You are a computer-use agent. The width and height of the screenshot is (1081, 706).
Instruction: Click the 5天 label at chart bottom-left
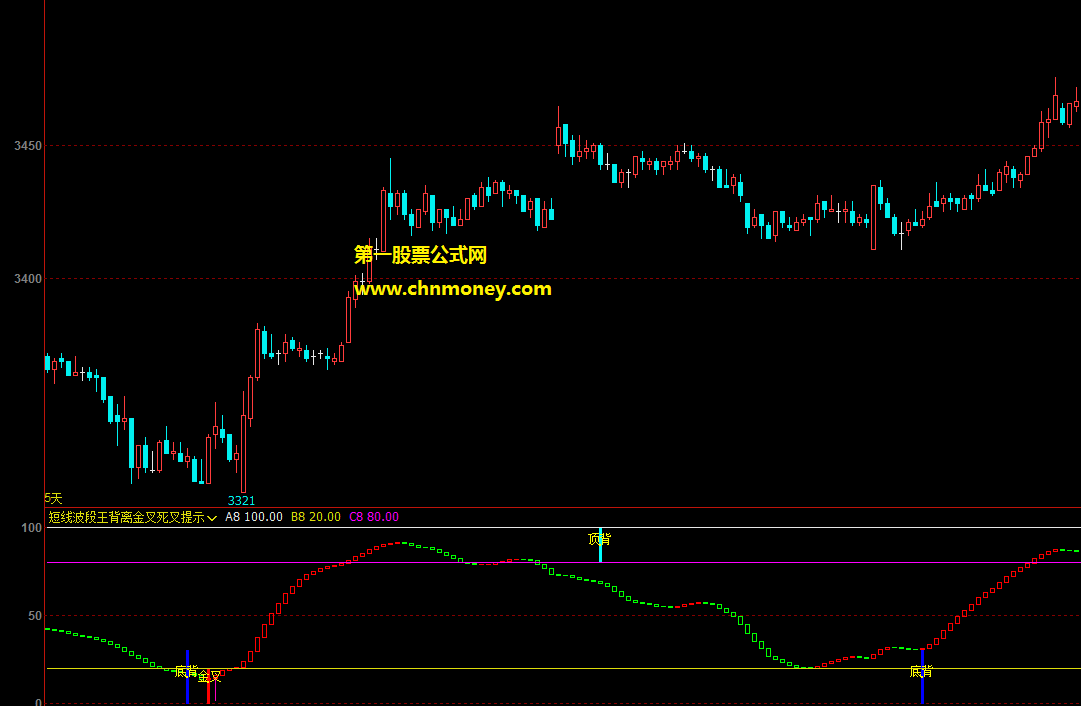coord(54,498)
